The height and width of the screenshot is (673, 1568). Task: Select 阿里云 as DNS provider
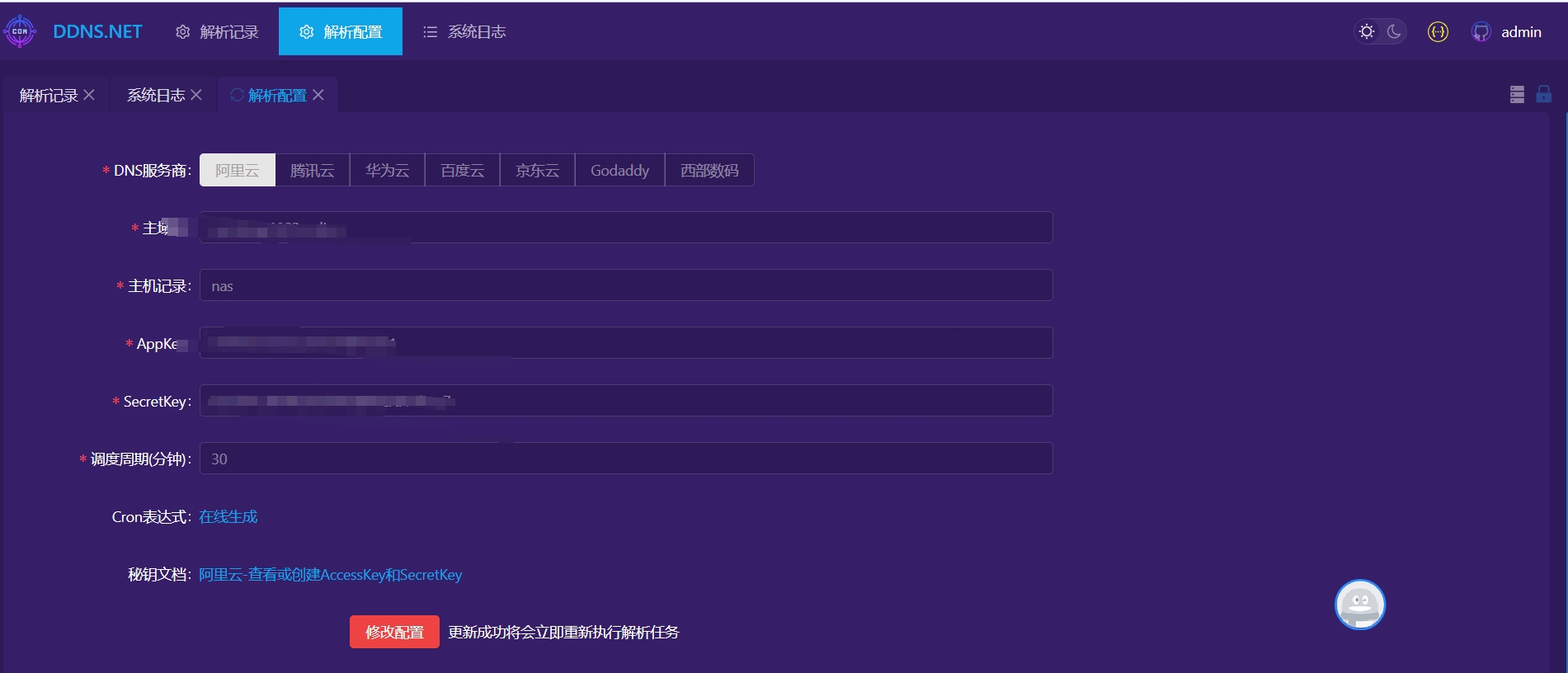click(x=238, y=170)
